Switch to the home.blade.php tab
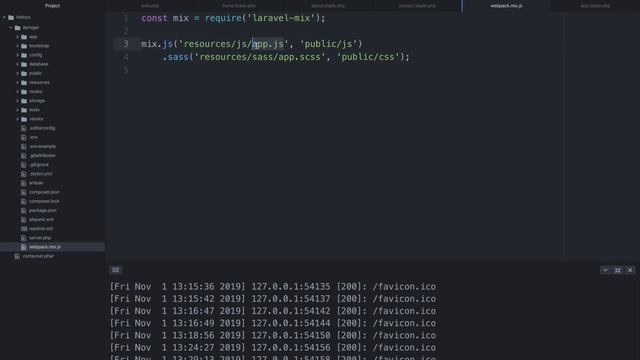This screenshot has width=640, height=360. tap(239, 6)
